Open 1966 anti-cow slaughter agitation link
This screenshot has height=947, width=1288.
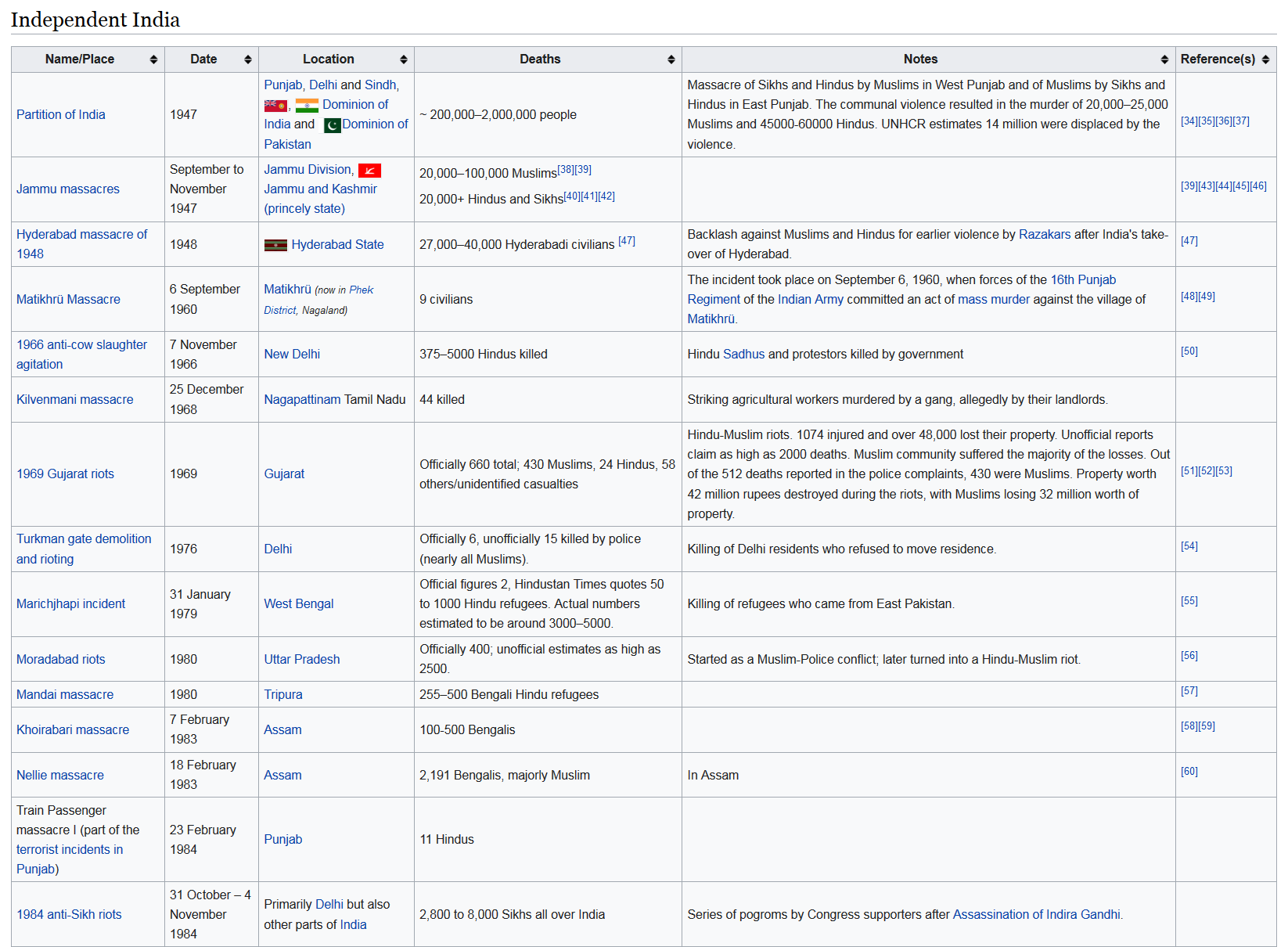pyautogui.click(x=81, y=355)
